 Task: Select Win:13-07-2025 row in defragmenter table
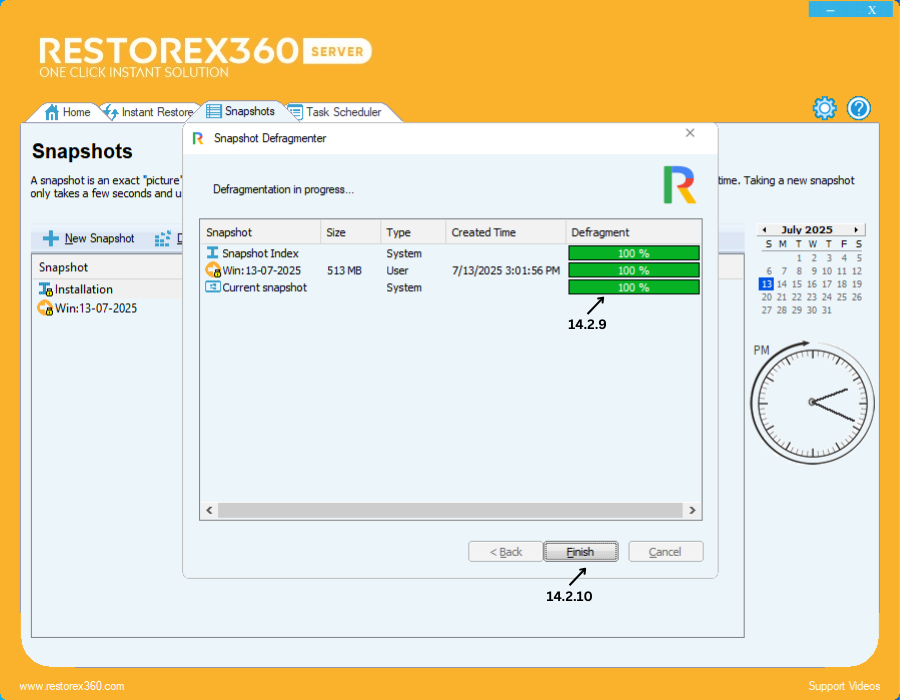[451, 270]
